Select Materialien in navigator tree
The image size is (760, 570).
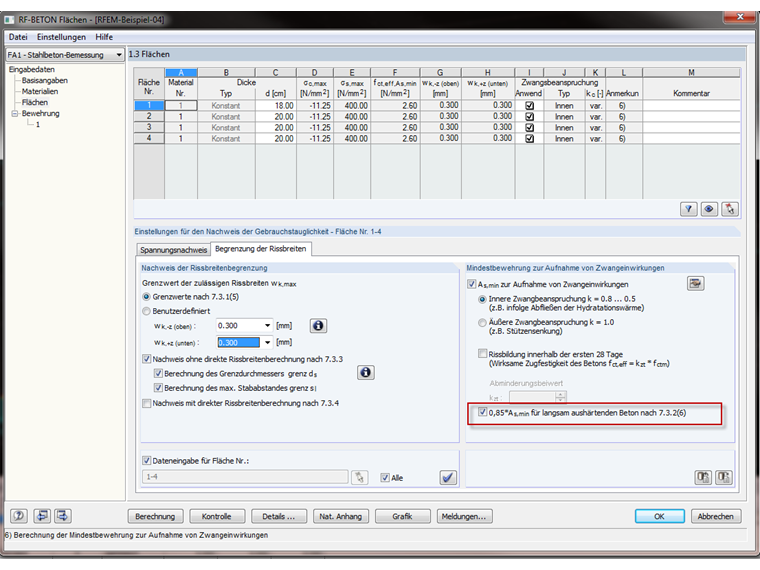[x=40, y=91]
